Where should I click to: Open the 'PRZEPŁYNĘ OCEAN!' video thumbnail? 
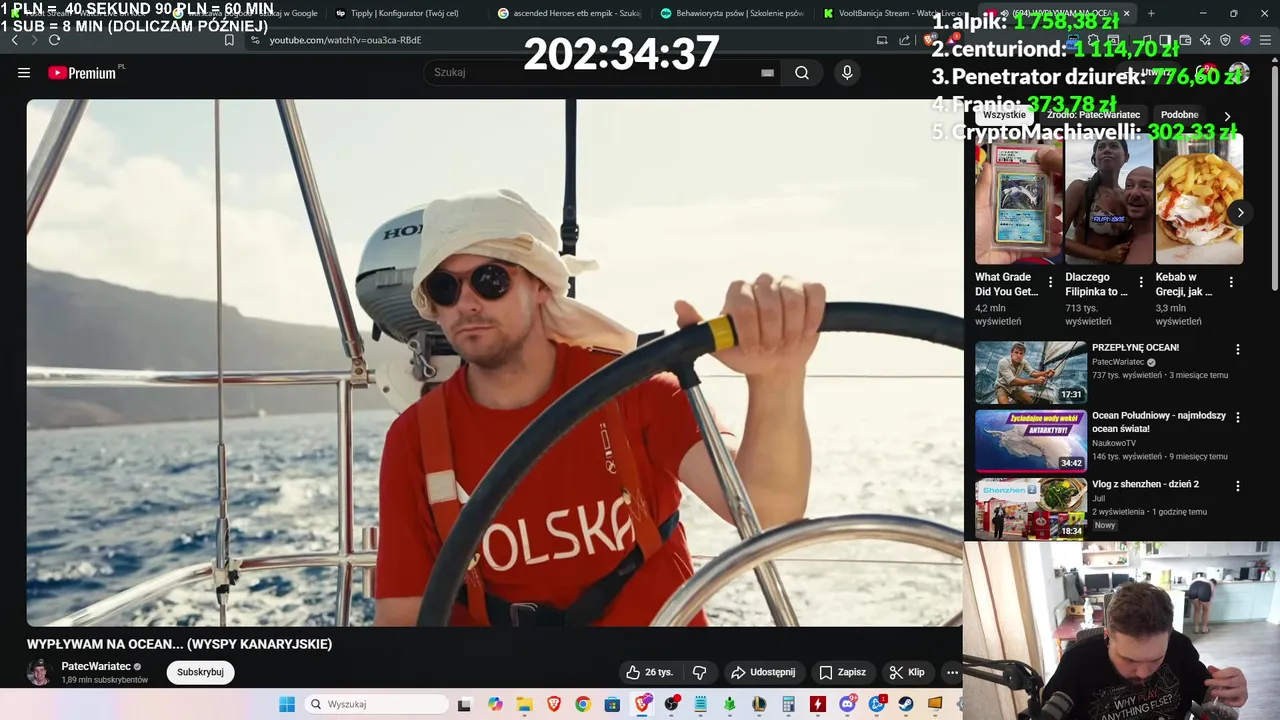(1031, 372)
